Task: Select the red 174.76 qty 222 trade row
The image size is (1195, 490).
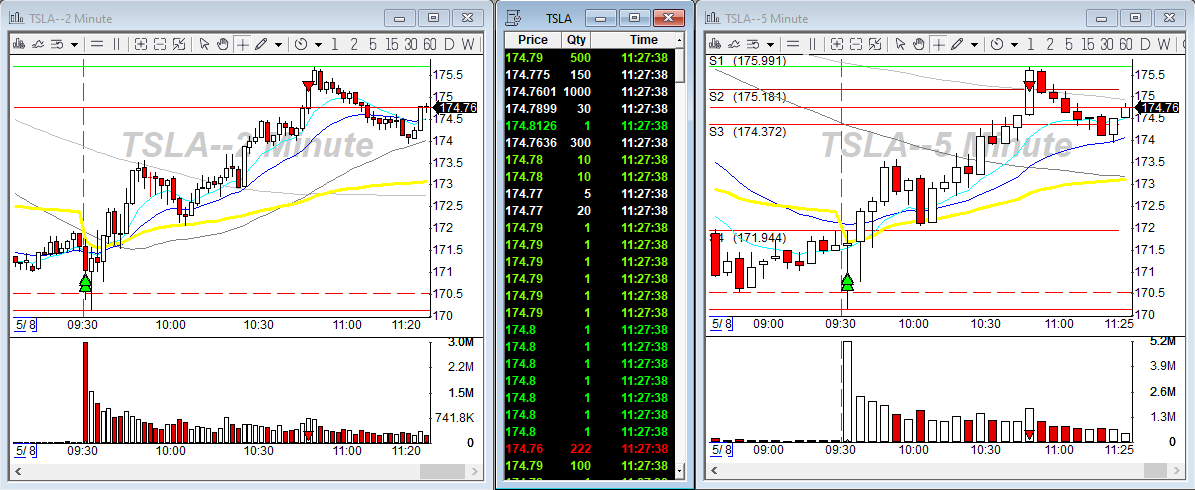Action: click(x=590, y=448)
